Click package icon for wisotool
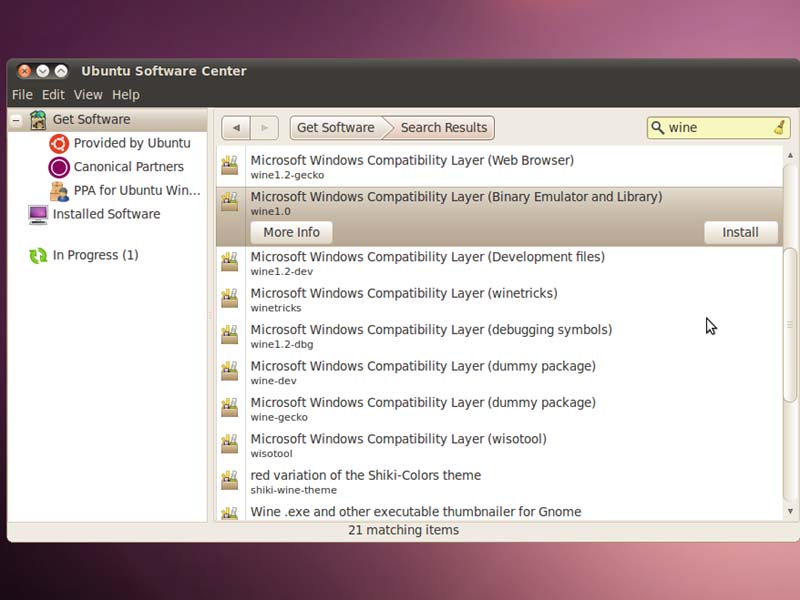The image size is (800, 600). 230,444
